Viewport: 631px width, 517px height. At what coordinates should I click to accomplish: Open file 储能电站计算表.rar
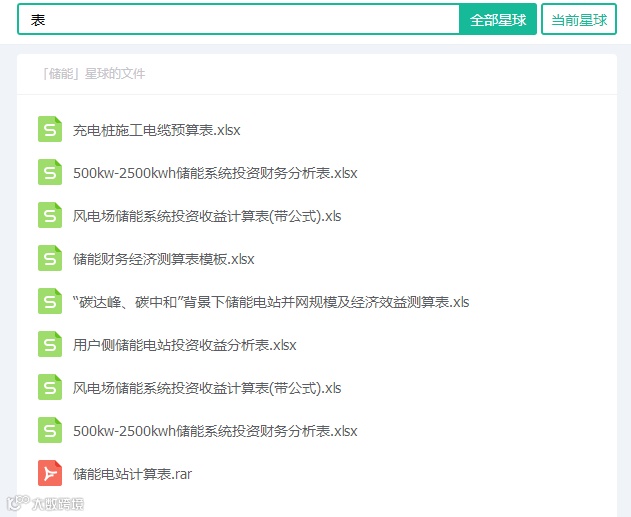click(x=132, y=474)
